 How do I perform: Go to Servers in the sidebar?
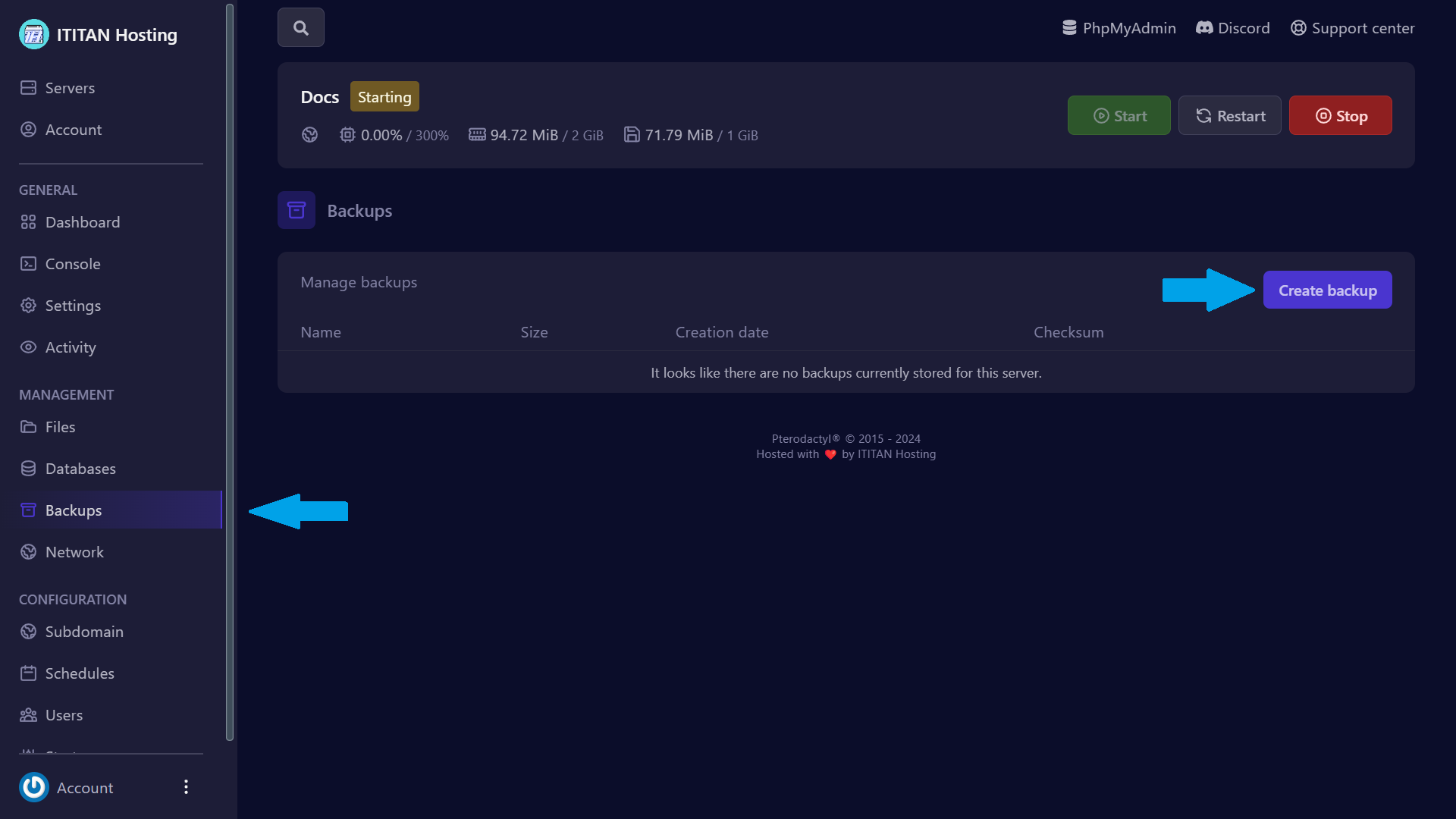click(69, 88)
